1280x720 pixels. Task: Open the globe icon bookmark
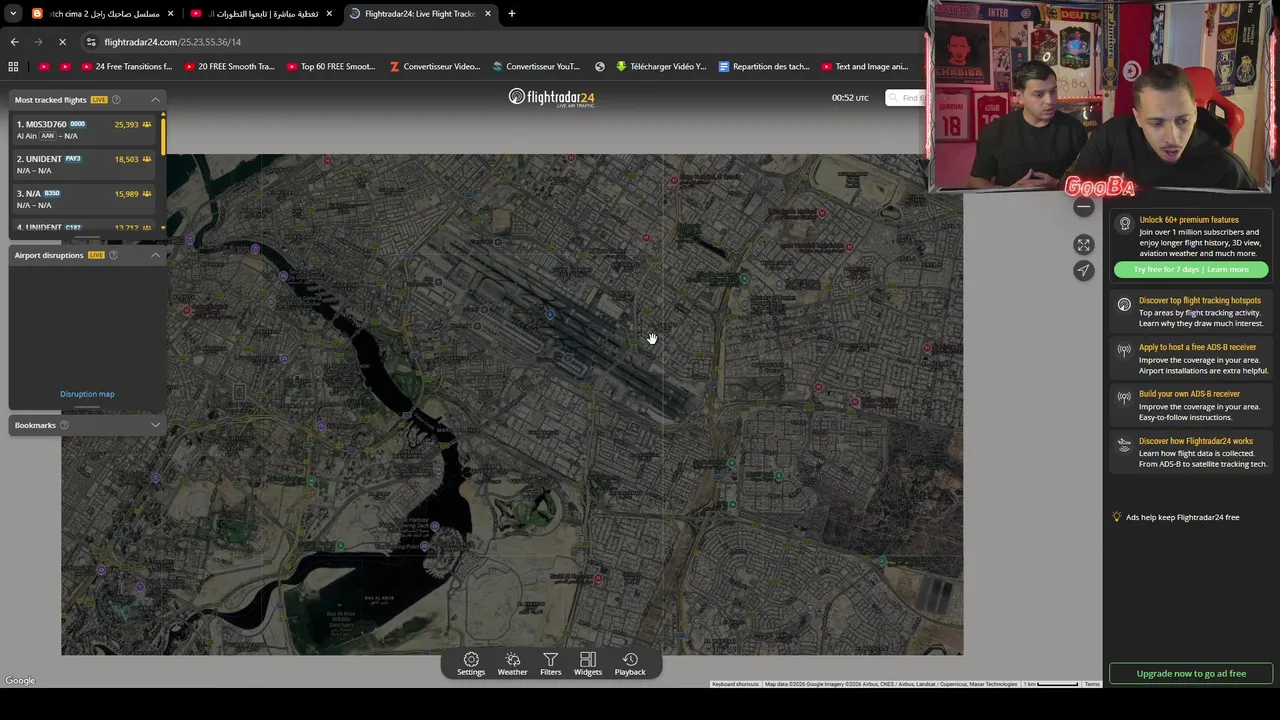pos(599,67)
